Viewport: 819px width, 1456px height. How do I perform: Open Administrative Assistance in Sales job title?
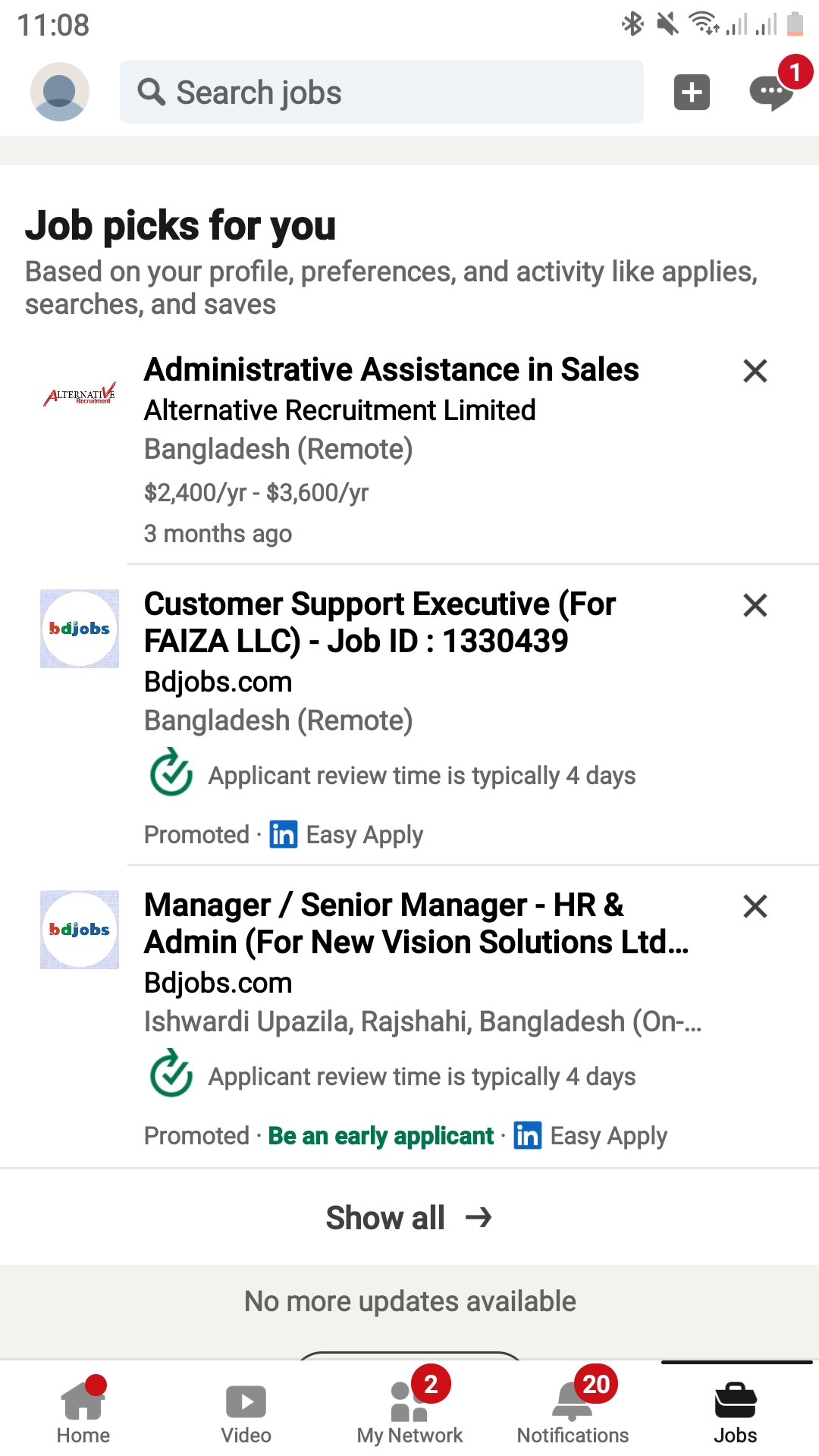pyautogui.click(x=391, y=370)
